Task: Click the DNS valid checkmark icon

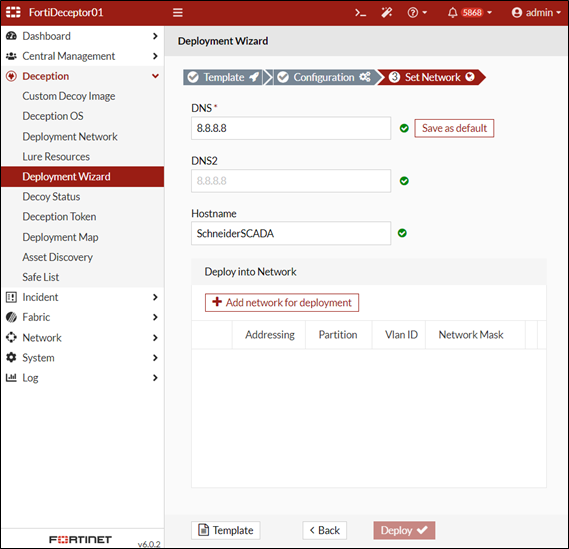Action: 404,128
